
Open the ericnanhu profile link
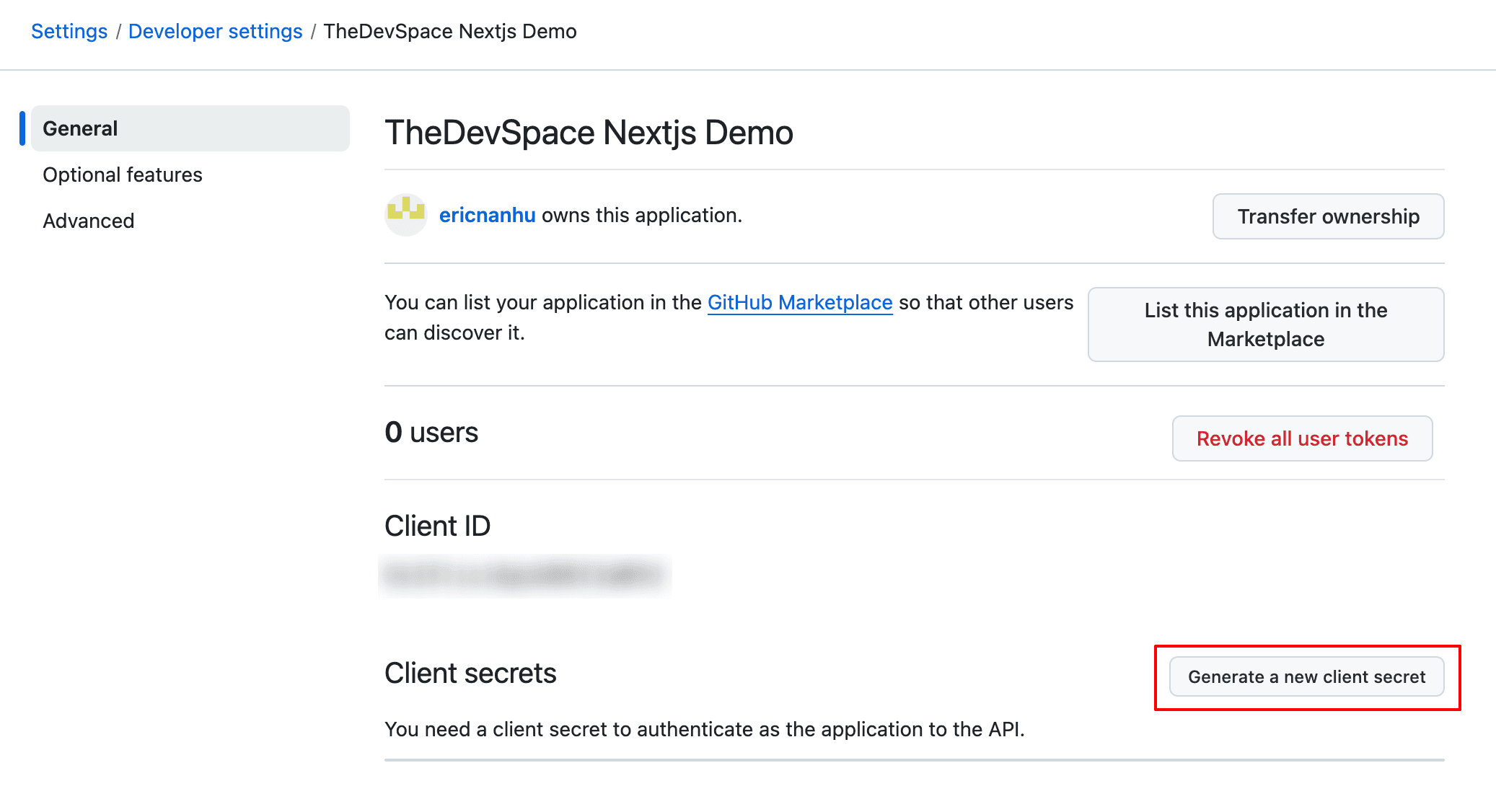[487, 215]
